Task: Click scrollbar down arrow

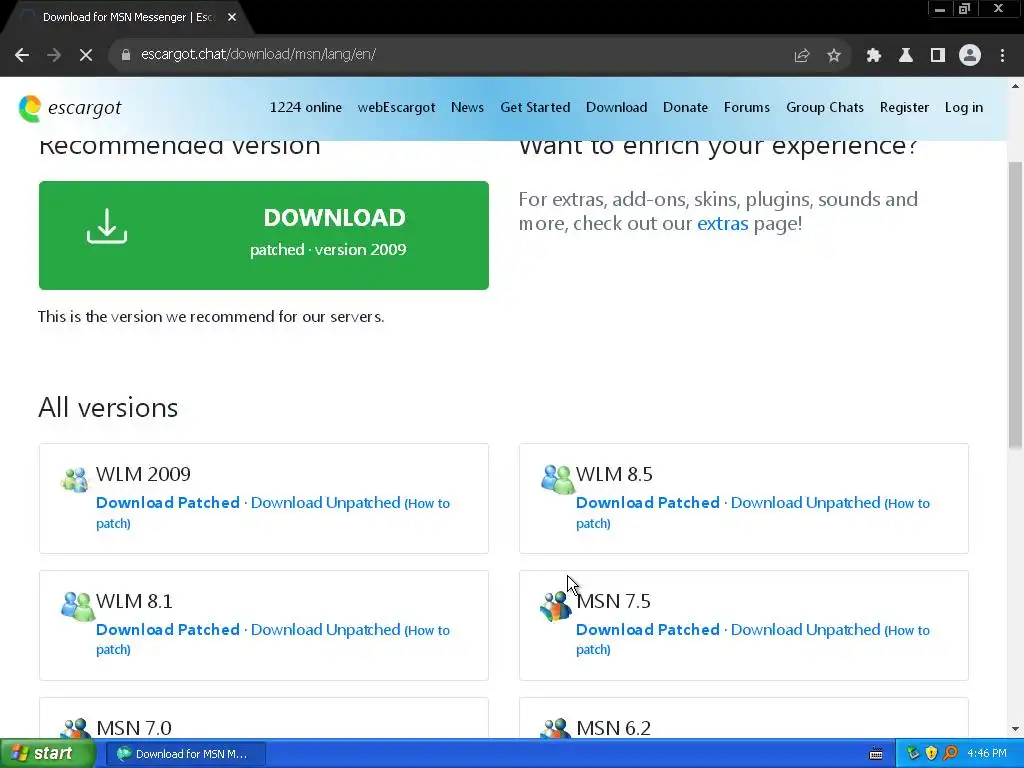Action: coord(1015,729)
